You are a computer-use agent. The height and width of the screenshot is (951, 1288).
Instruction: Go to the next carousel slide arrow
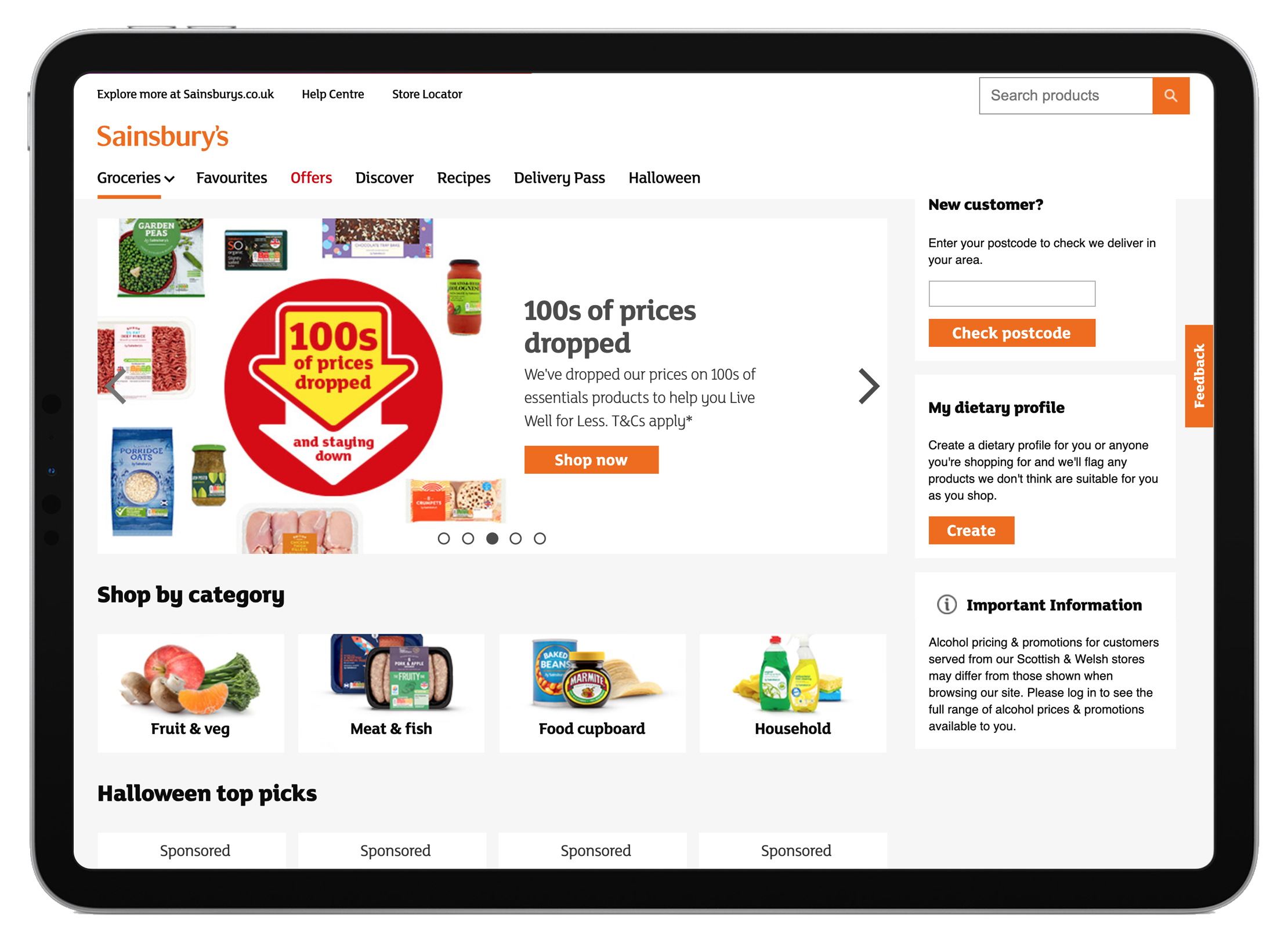(868, 386)
